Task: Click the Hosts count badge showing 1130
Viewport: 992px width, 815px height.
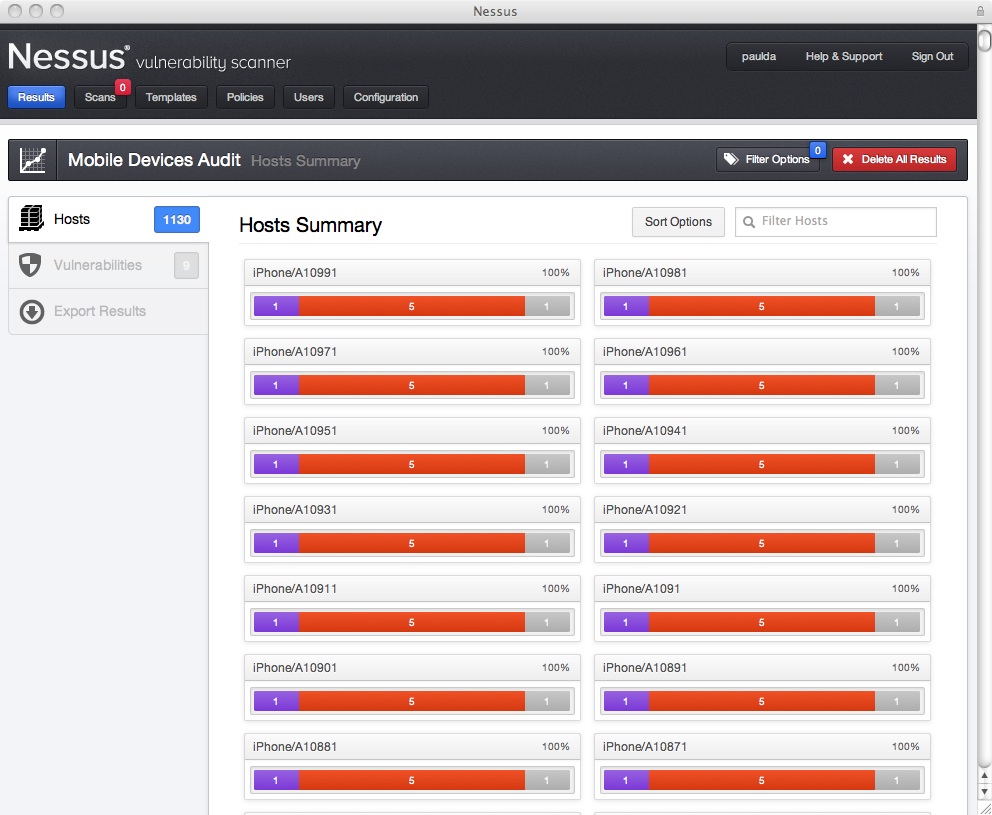Action: click(176, 219)
